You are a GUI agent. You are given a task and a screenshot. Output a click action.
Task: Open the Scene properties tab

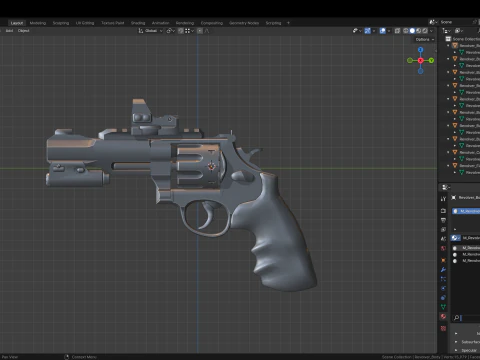click(x=443, y=239)
